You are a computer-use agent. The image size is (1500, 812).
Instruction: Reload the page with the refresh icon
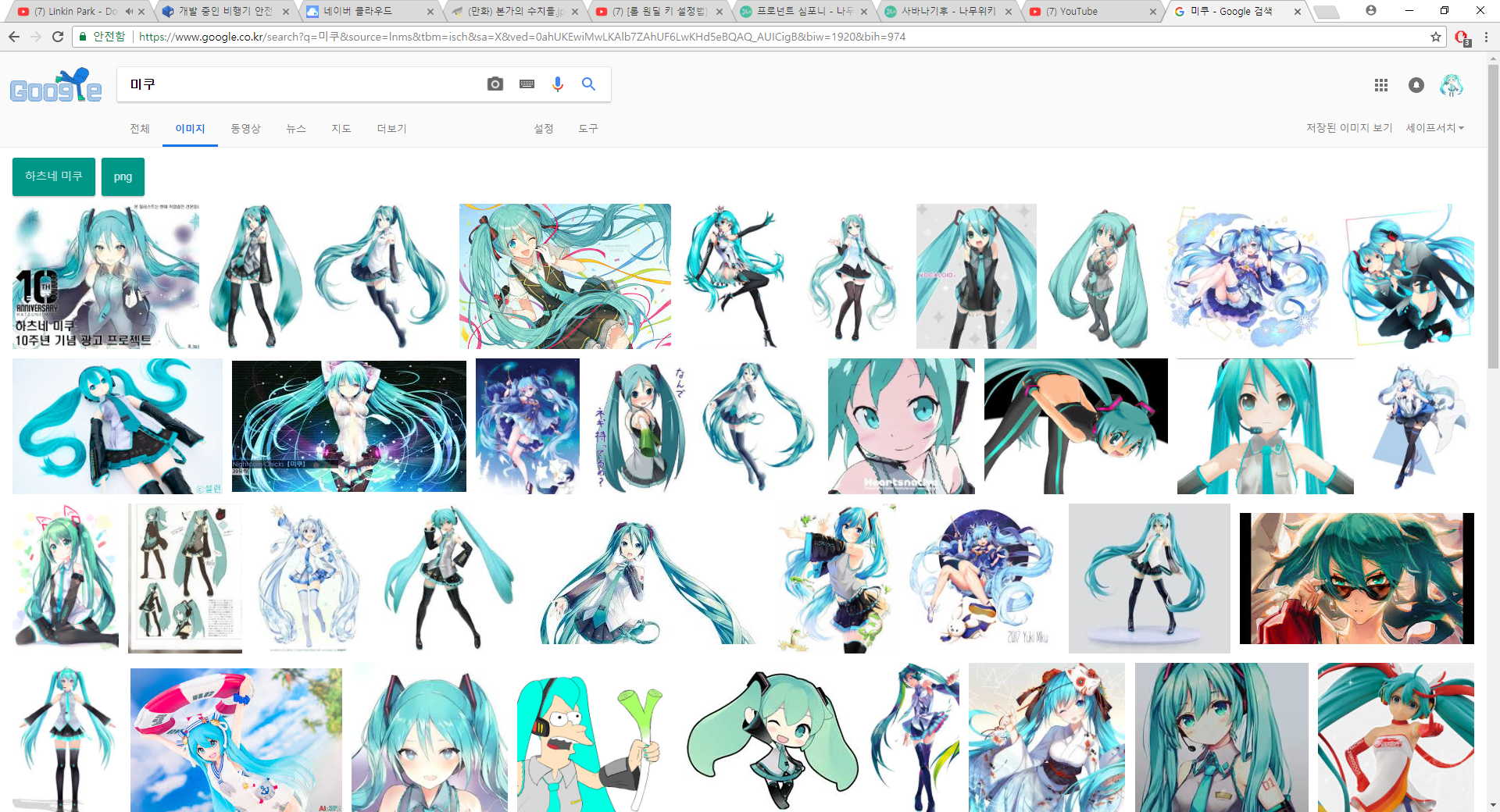(x=58, y=37)
